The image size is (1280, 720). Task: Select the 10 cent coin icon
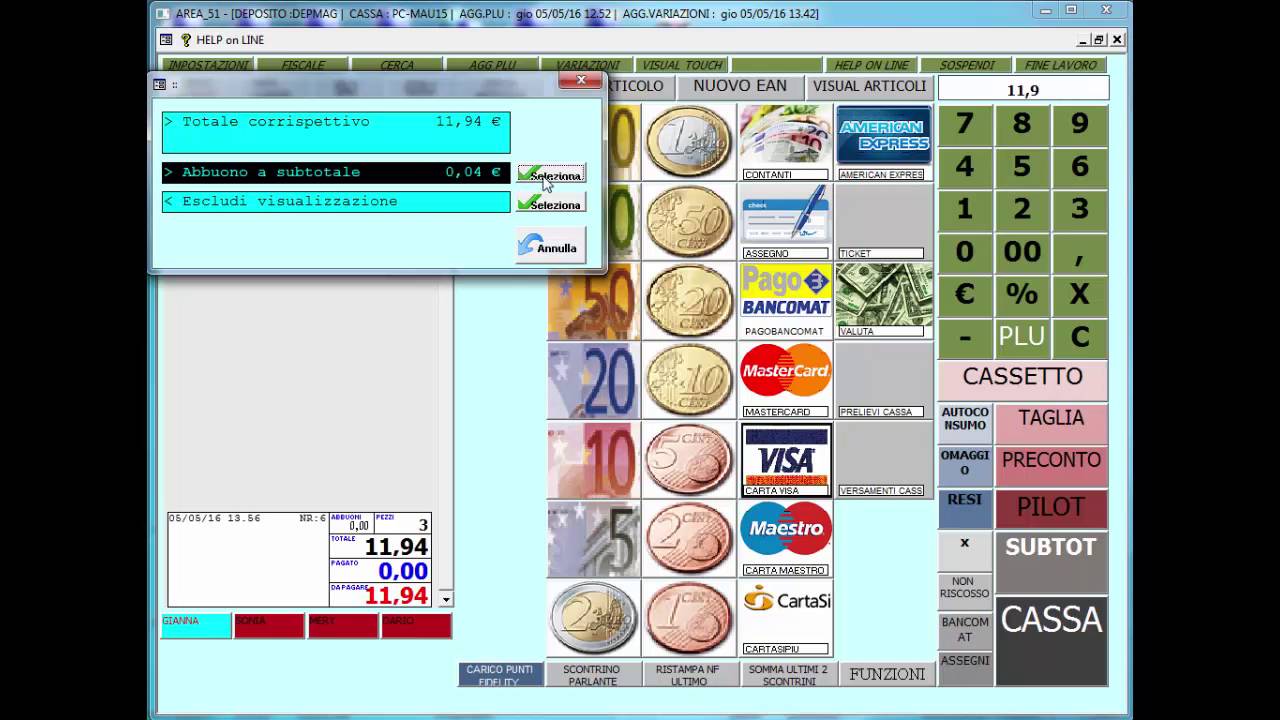(x=688, y=380)
